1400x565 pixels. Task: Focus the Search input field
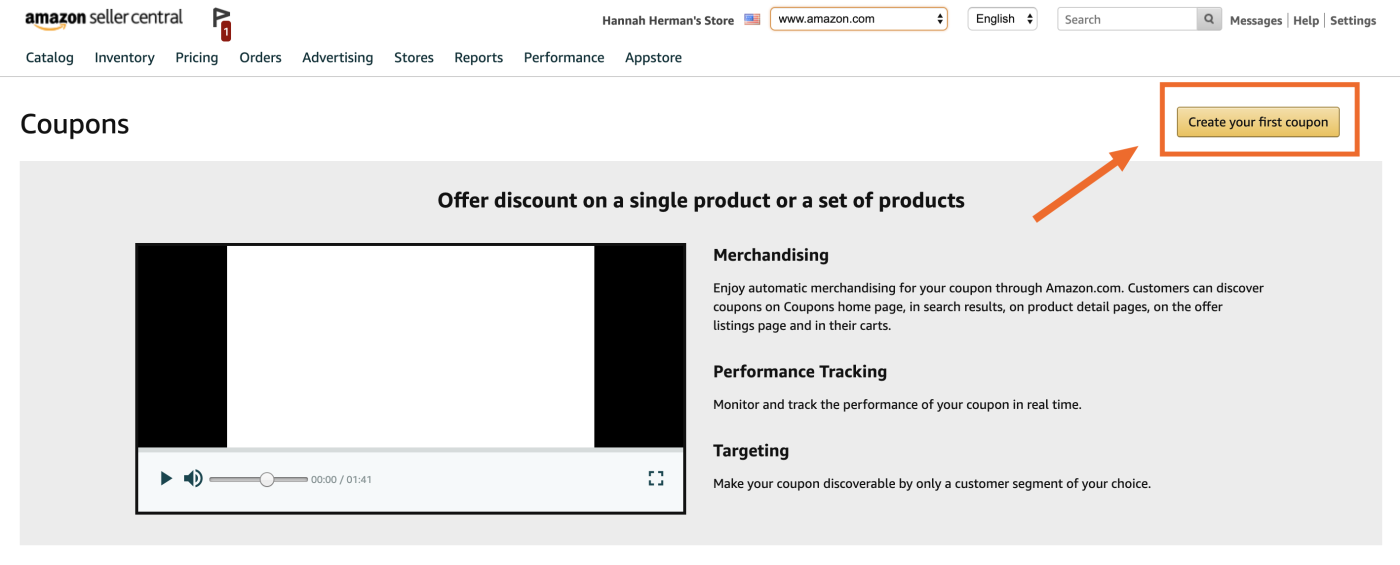tap(1127, 19)
